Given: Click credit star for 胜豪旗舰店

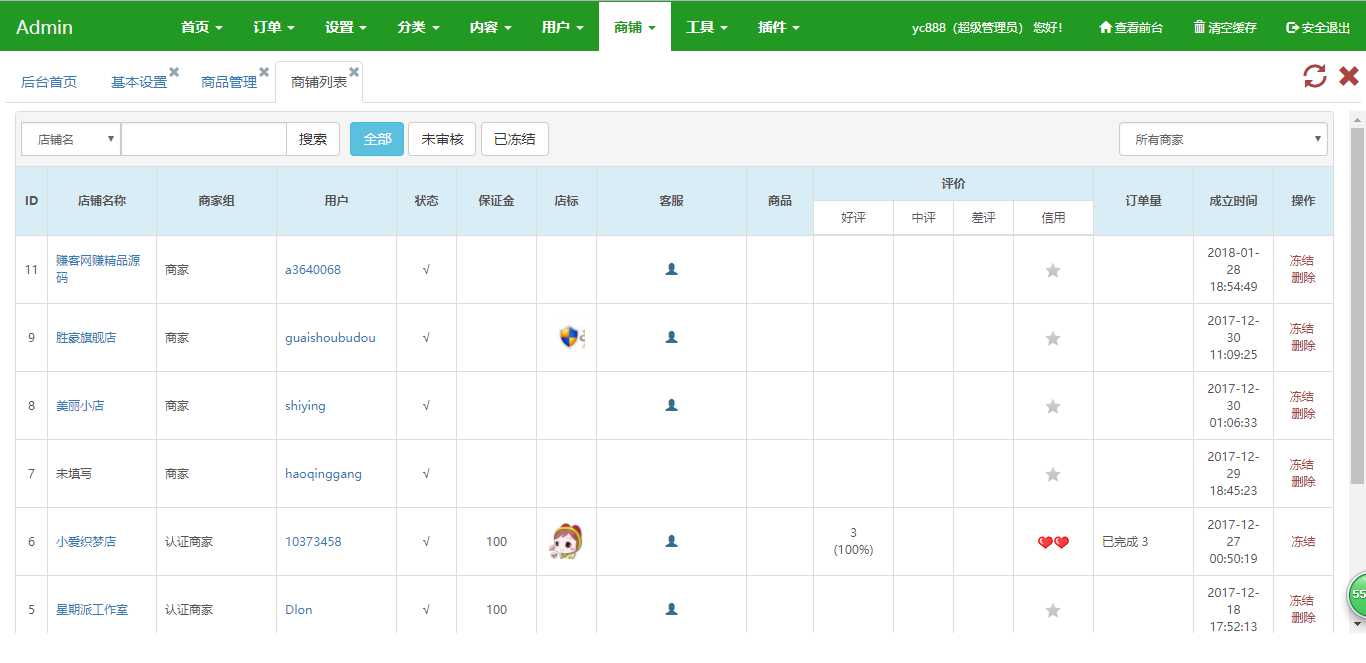Looking at the screenshot, I should pos(1053,338).
